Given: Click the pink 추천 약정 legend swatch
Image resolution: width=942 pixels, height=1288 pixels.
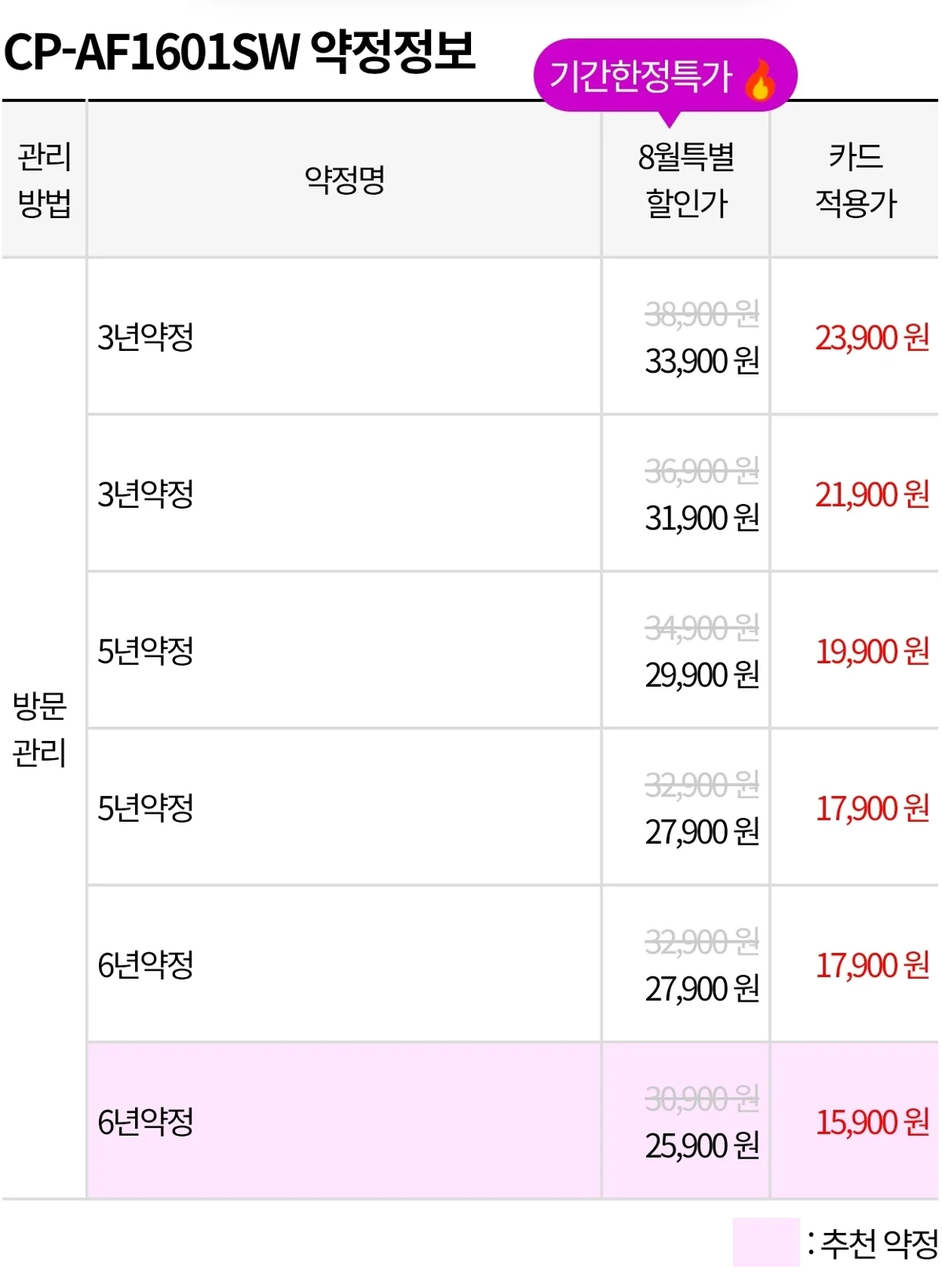Looking at the screenshot, I should (x=766, y=1242).
